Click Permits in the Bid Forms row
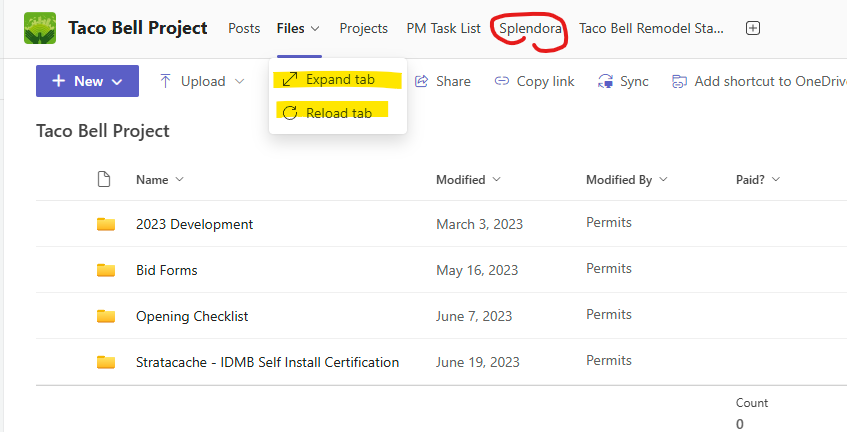 609,268
